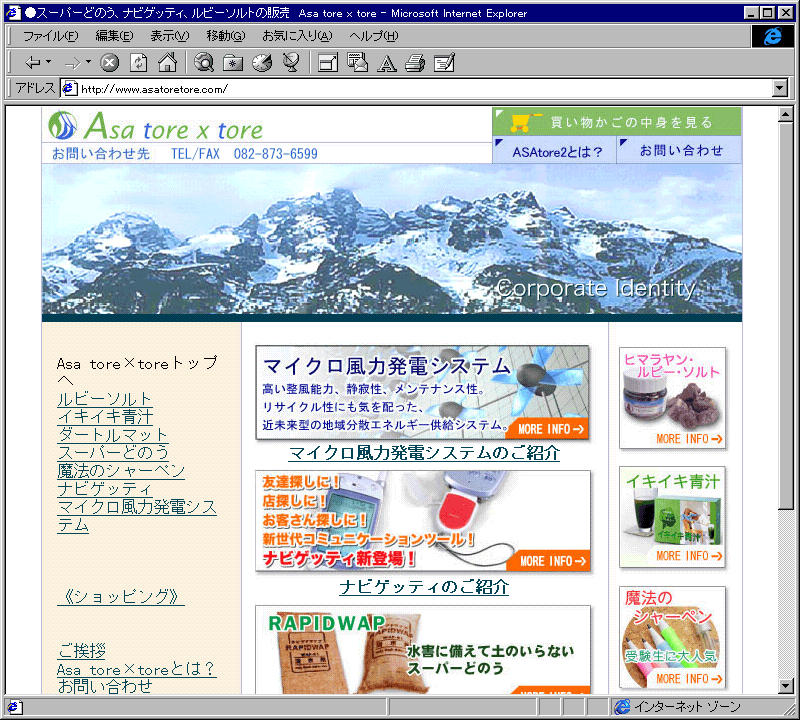Open the Asa tore×toreとは? sidebar link
The height and width of the screenshot is (720, 800).
click(137, 669)
